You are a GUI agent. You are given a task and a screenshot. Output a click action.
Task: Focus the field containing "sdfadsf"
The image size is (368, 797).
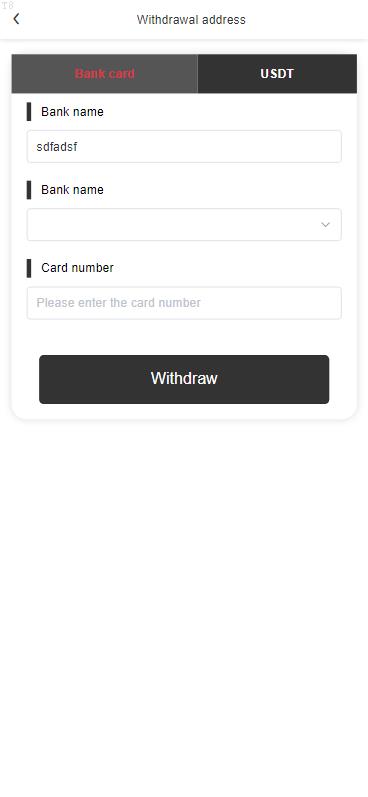184,147
